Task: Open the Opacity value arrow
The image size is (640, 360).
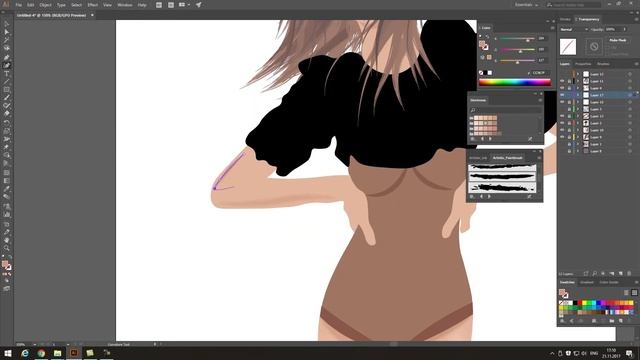Action: tap(624, 29)
